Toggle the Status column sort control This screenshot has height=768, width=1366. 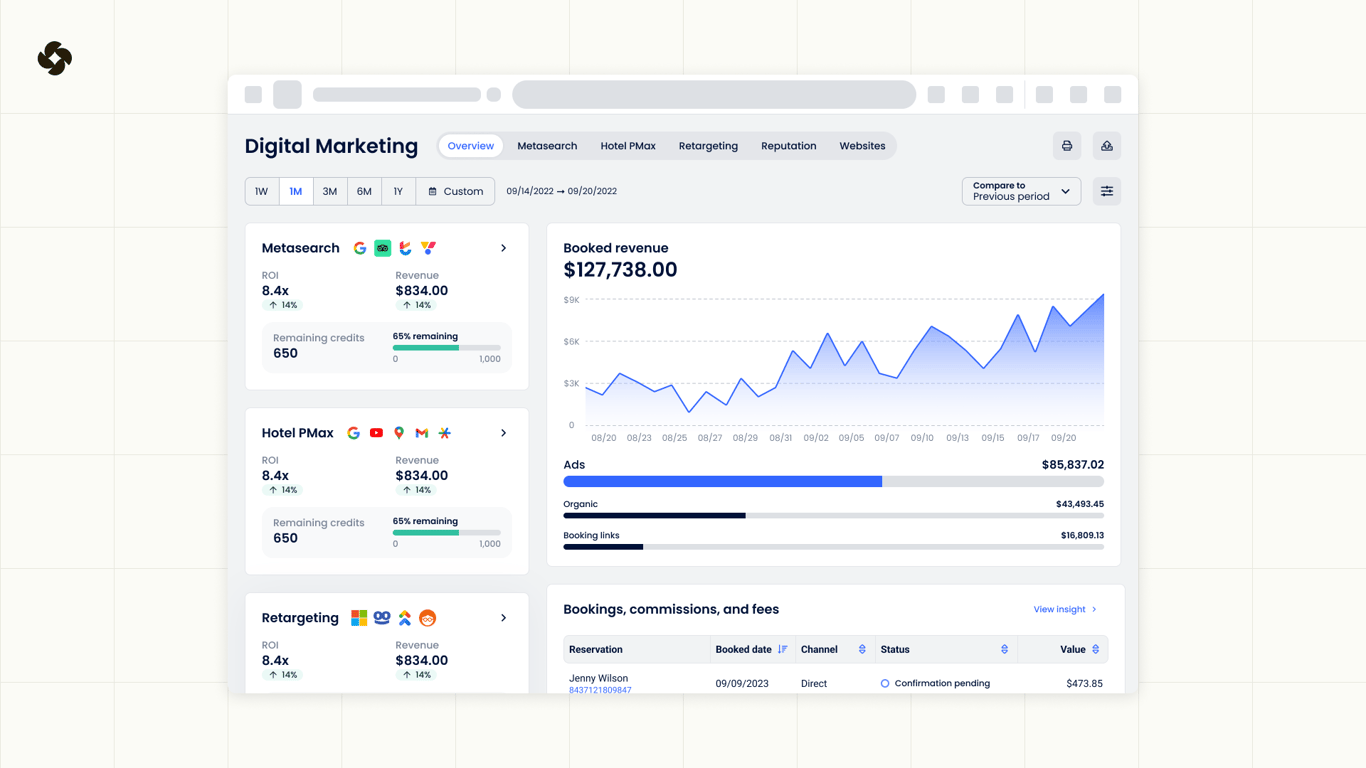point(1004,649)
